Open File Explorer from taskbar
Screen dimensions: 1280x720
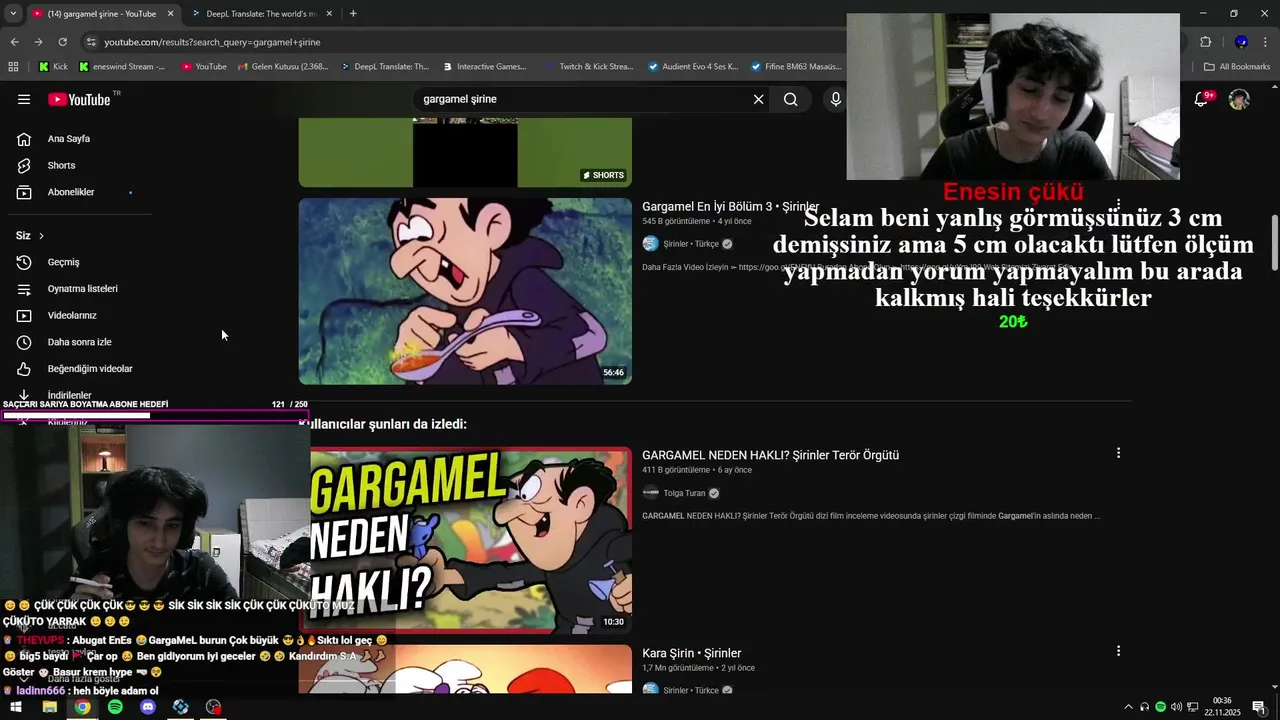[x=49, y=707]
